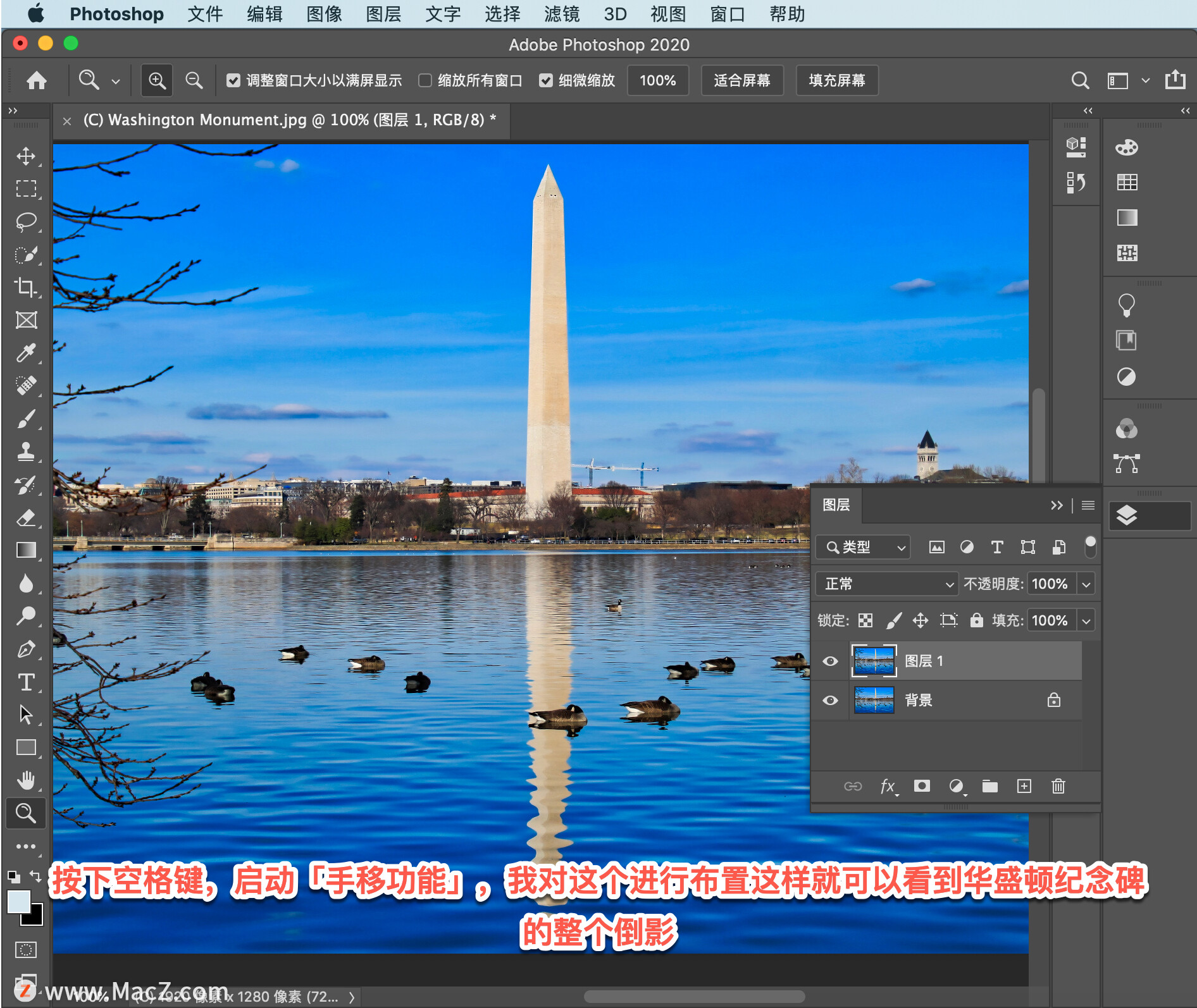Select the Blur tool
Image resolution: width=1197 pixels, height=1008 pixels.
point(26,583)
